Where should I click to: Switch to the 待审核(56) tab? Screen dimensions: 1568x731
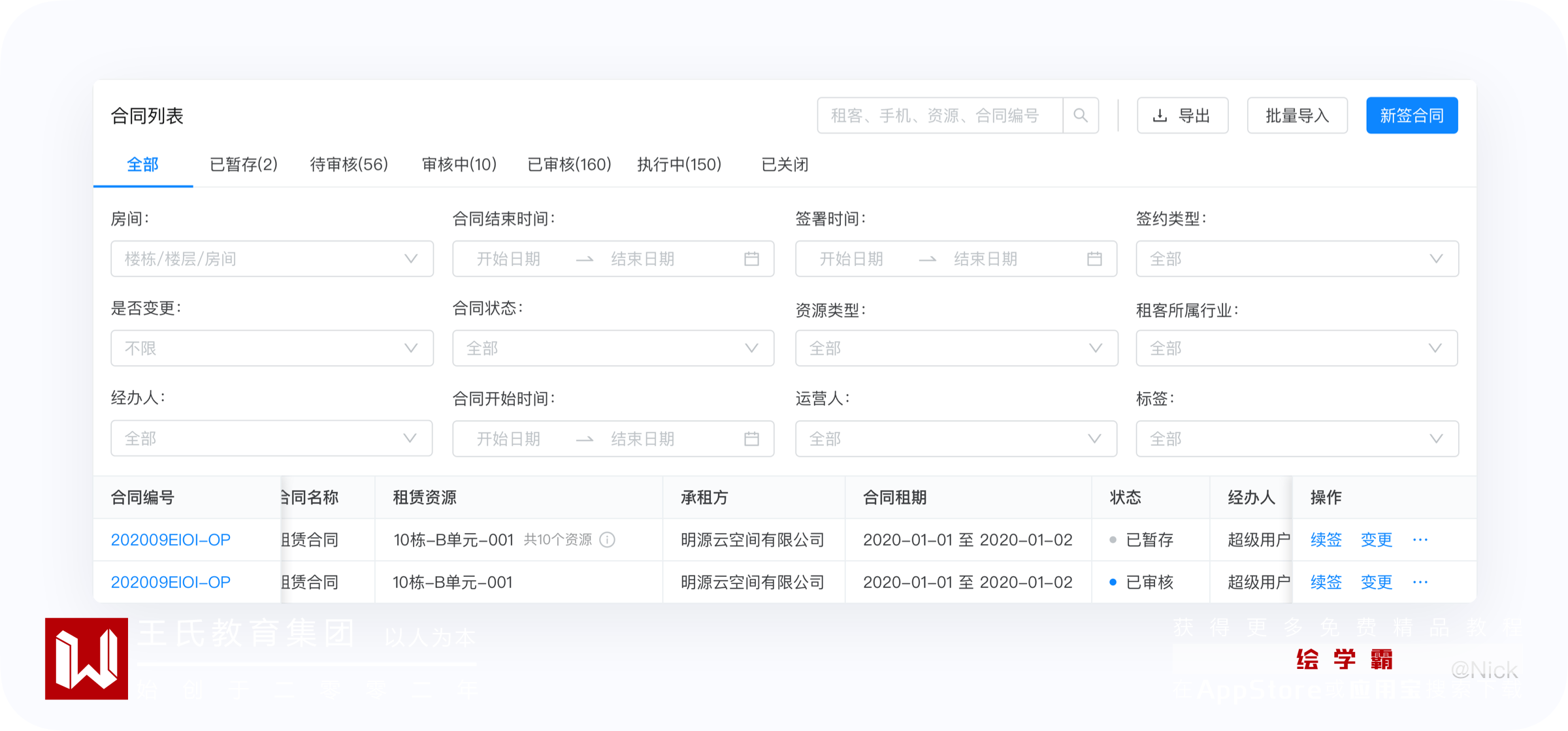click(349, 165)
